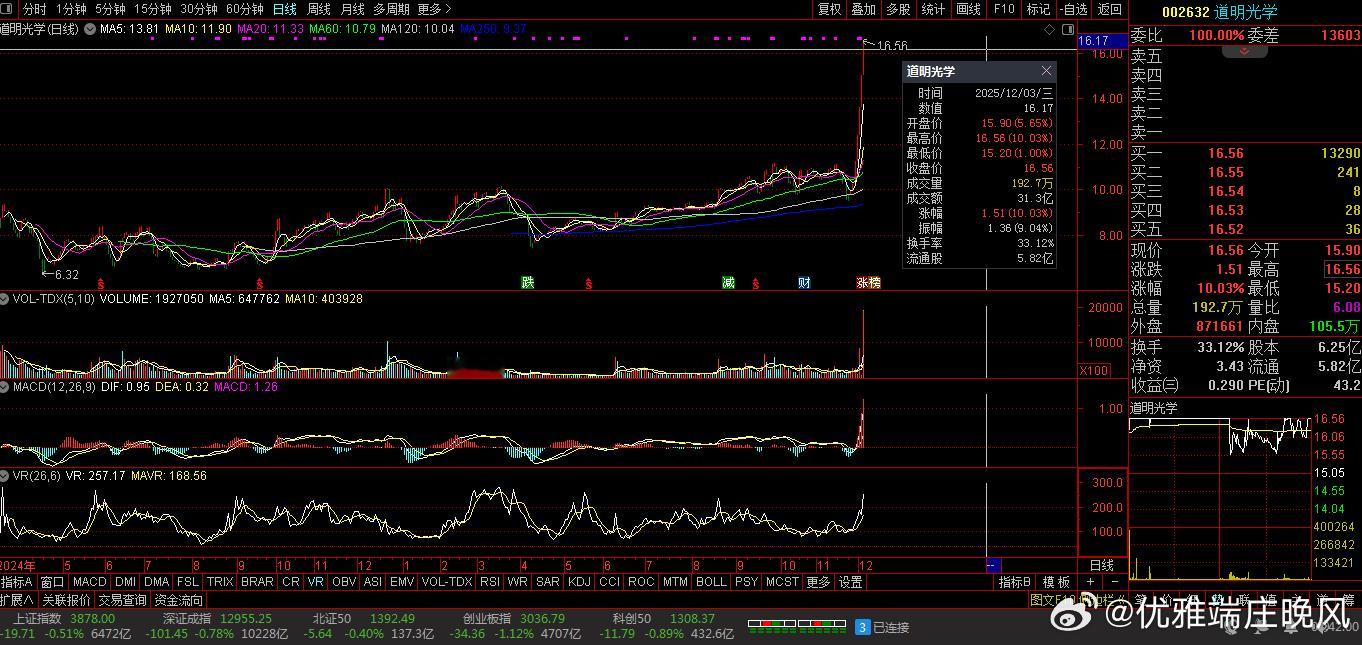This screenshot has width=1362, height=645.
Task: Toggle 叠加 overlay mode
Action: (x=863, y=9)
